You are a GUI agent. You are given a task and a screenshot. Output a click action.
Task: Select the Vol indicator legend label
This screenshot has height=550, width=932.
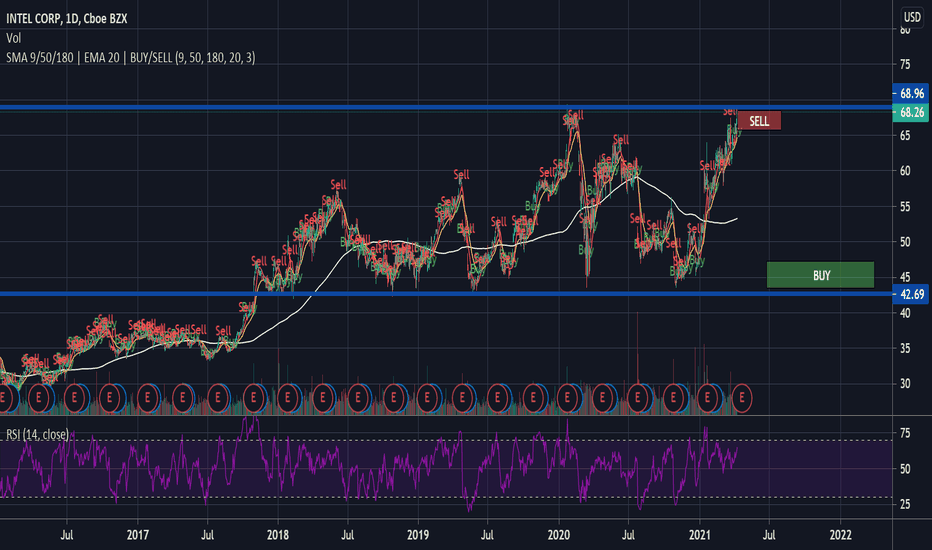(14, 38)
